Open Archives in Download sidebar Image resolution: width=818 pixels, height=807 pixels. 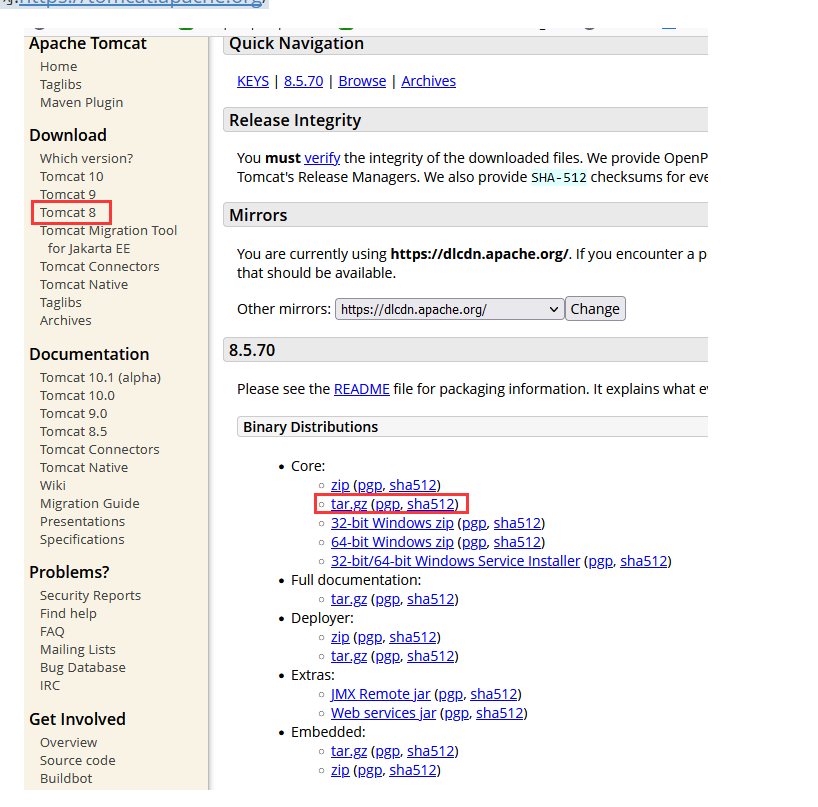65,321
